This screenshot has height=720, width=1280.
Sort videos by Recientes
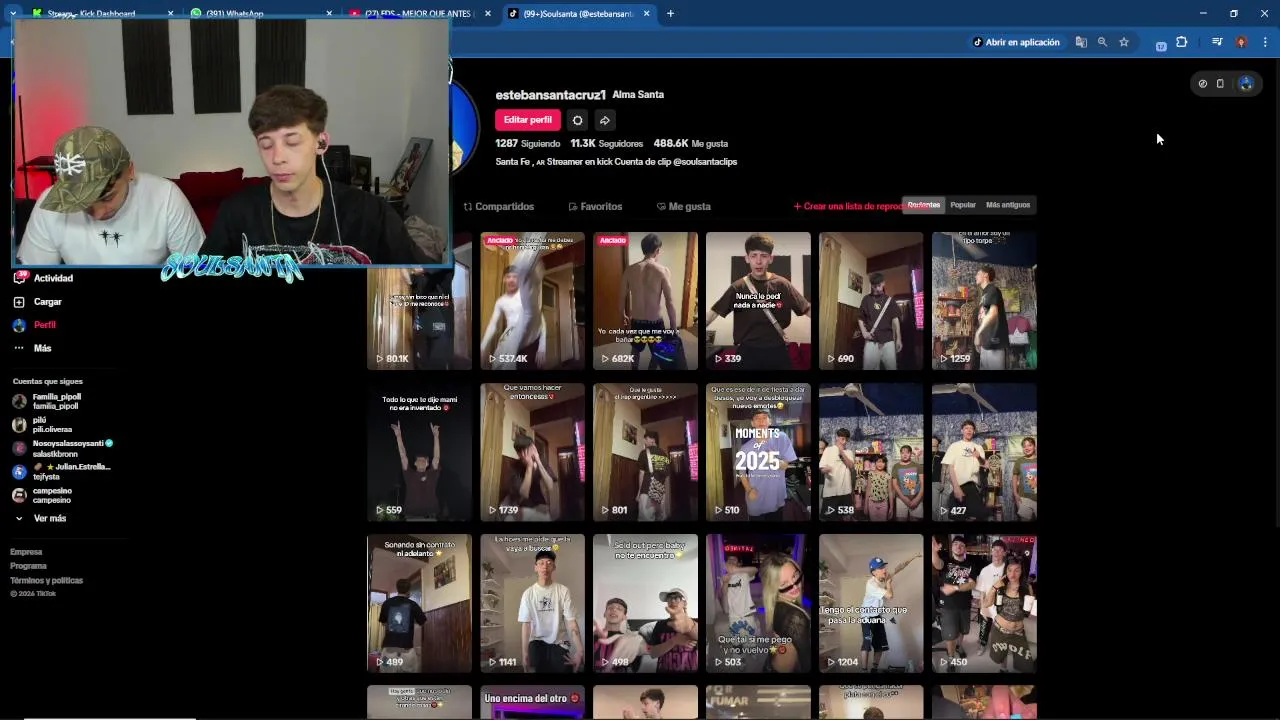coord(923,205)
